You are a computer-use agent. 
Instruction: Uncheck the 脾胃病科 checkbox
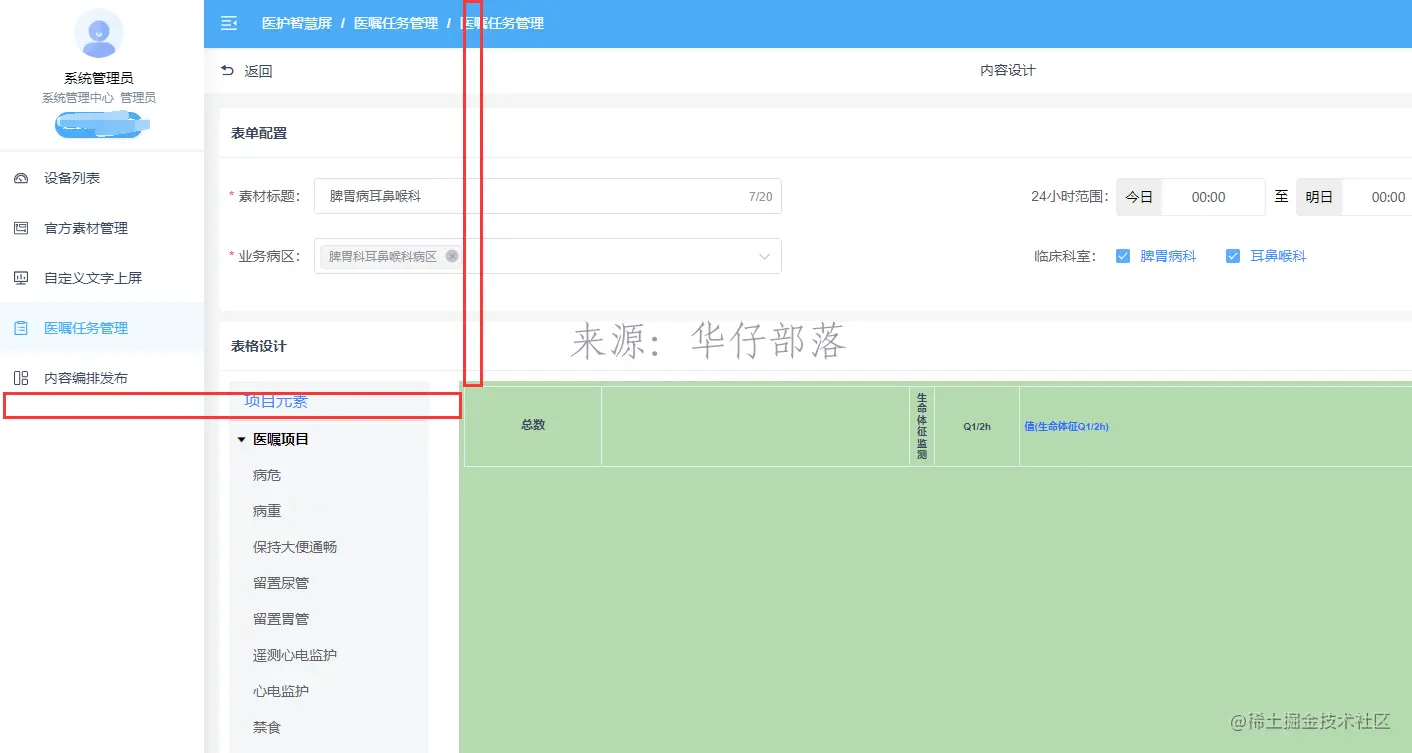tap(1123, 256)
